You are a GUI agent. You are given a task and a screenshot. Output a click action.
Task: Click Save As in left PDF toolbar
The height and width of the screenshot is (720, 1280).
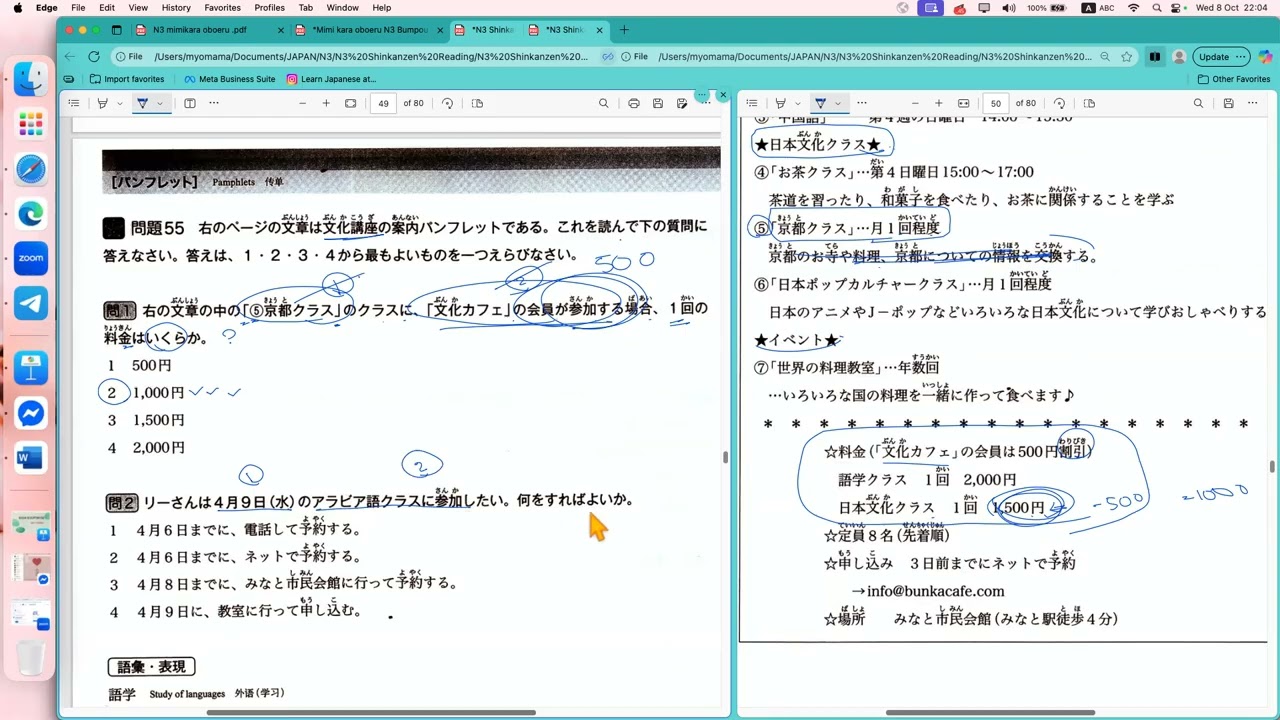pyautogui.click(x=682, y=103)
